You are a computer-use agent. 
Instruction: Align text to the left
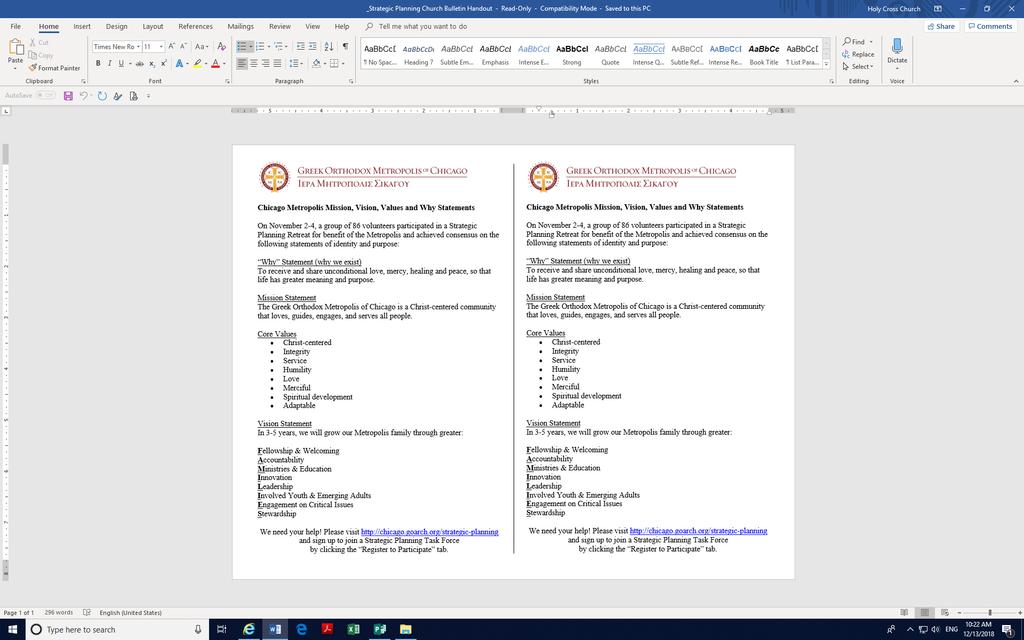tap(242, 63)
